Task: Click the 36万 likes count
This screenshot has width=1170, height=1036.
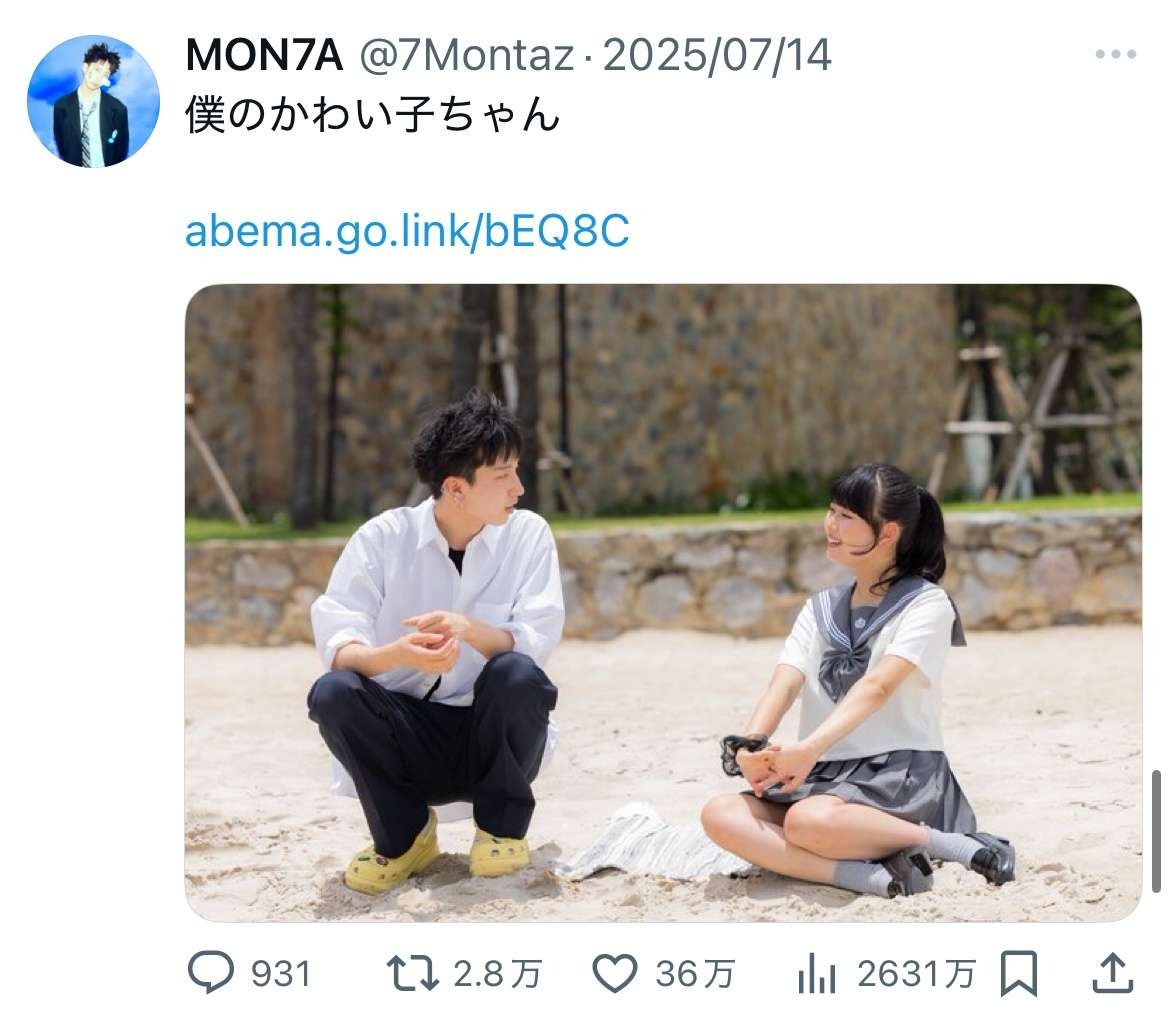Action: point(695,974)
